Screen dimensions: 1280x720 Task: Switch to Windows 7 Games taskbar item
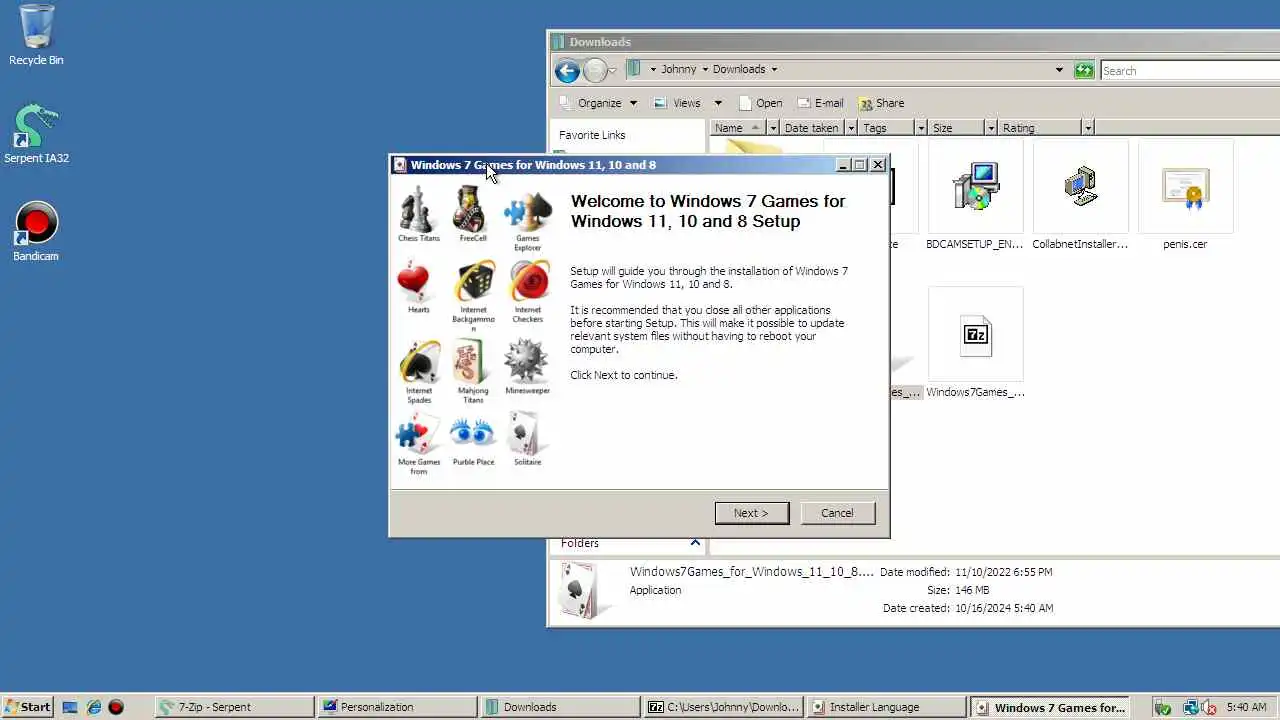(1050, 707)
